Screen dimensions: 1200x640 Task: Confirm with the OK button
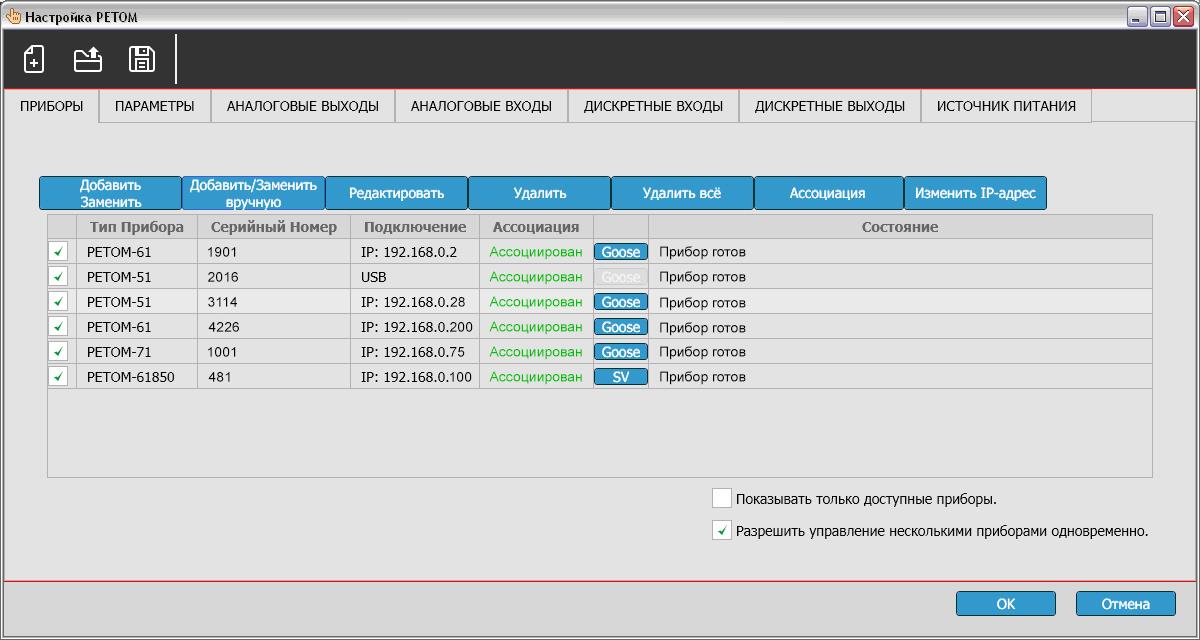tap(1006, 603)
